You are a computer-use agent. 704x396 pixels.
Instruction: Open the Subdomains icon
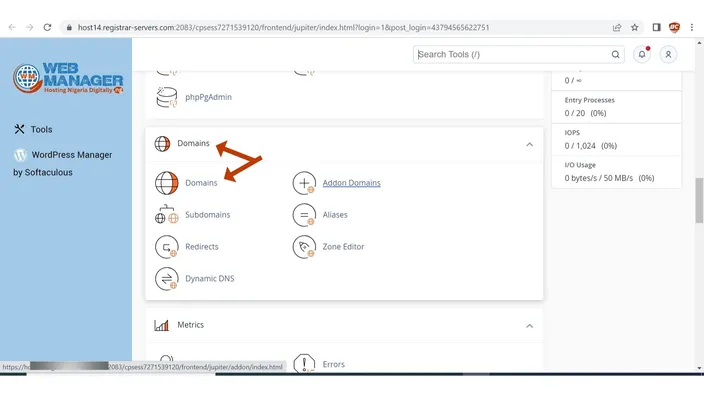(x=167, y=215)
